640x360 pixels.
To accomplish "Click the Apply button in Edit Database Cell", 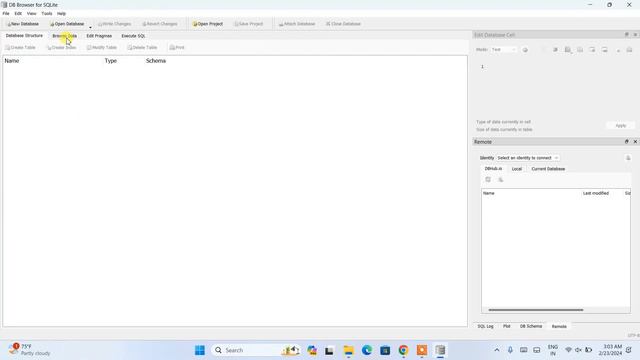I will (620, 126).
